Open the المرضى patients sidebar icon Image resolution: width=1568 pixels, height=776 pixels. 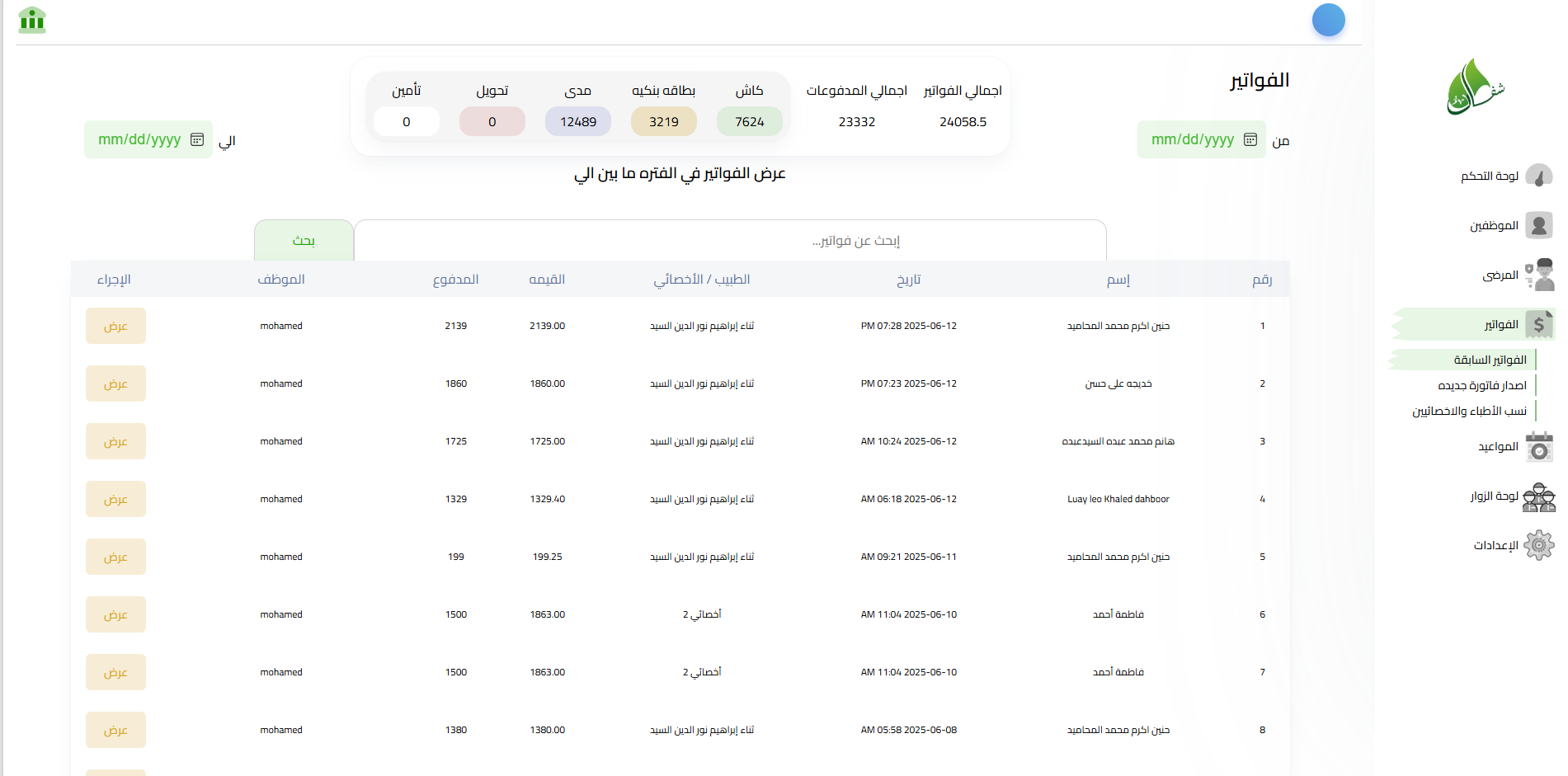click(1539, 275)
